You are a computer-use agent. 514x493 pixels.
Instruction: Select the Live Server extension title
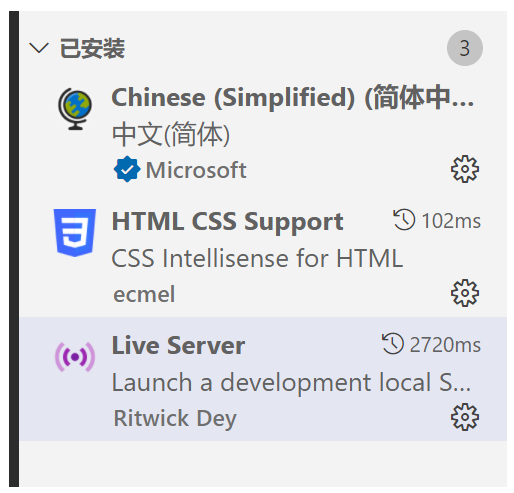click(178, 346)
